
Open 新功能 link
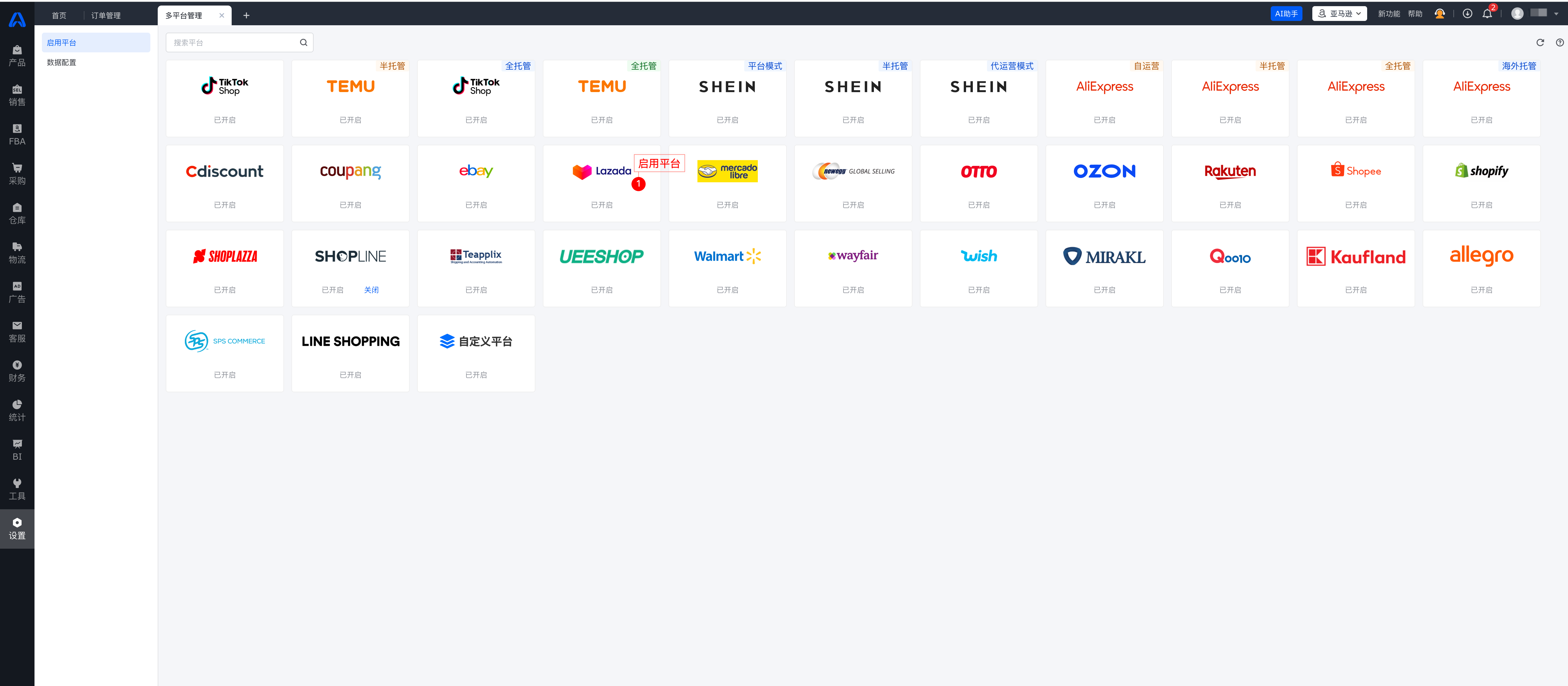(1388, 13)
